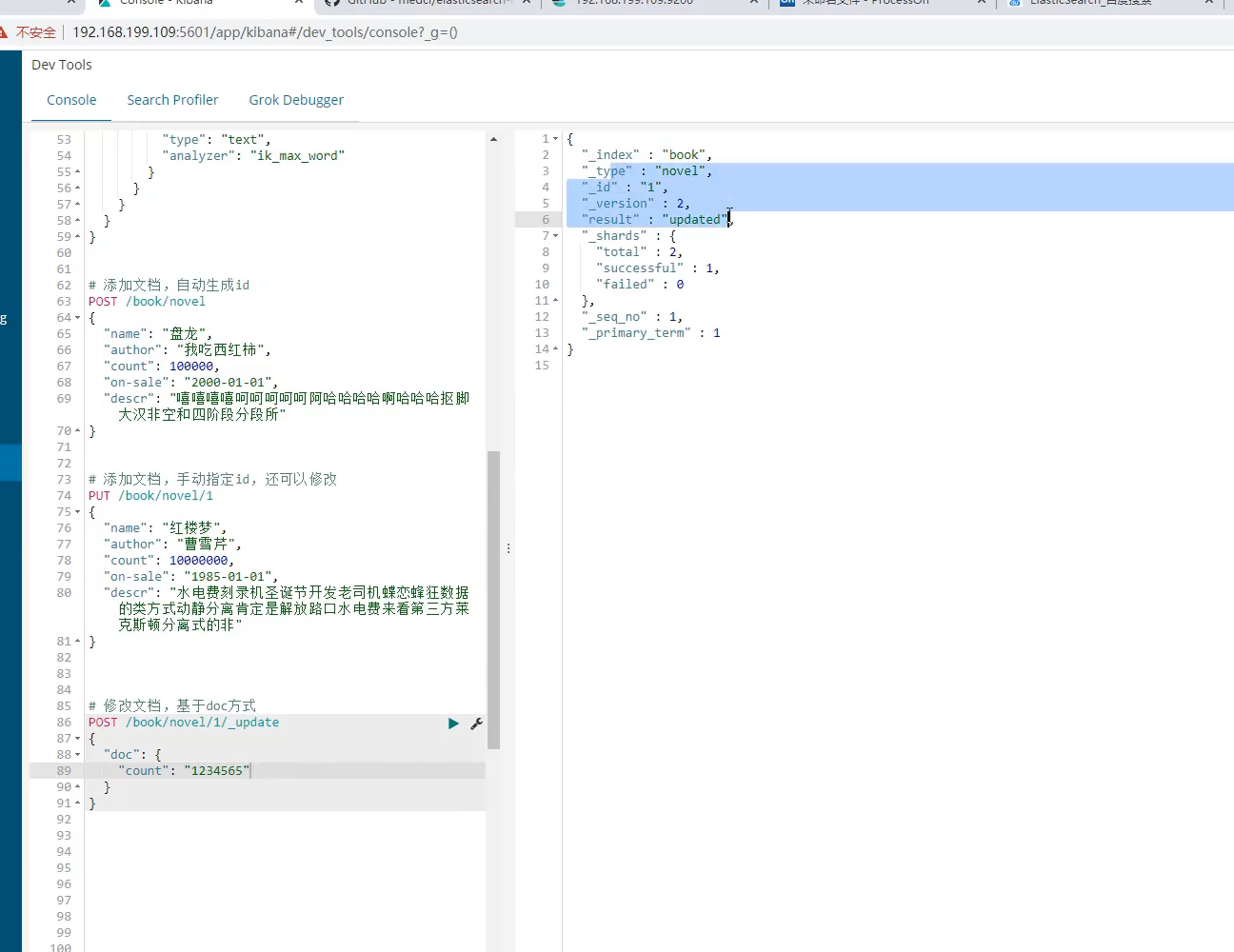This screenshot has height=952, width=1234.
Task: Place cursor on the PUT /book/novel/1 line
Action: [150, 496]
